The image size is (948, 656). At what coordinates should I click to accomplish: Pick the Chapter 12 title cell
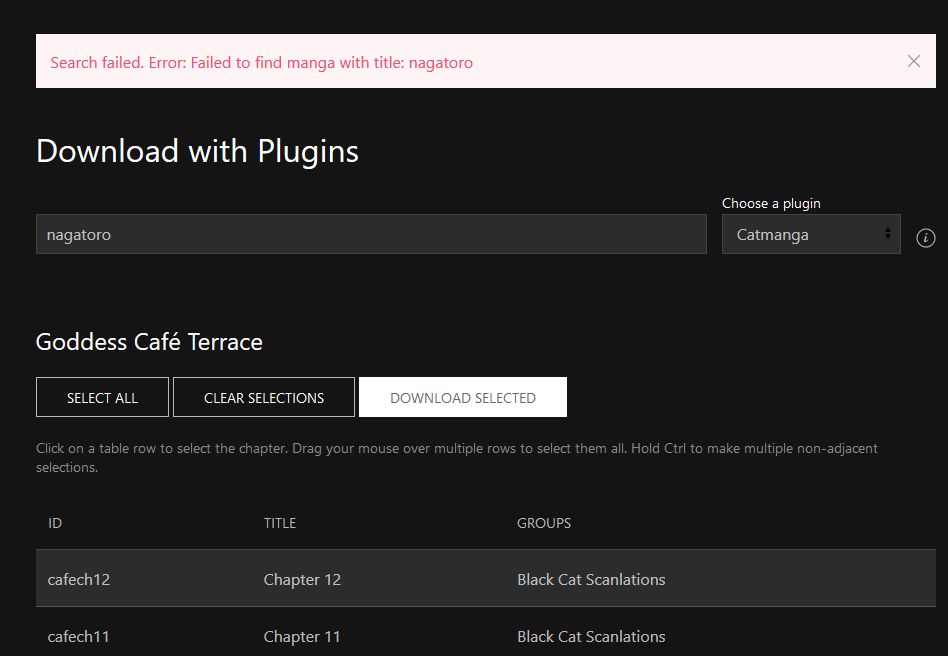tap(302, 580)
